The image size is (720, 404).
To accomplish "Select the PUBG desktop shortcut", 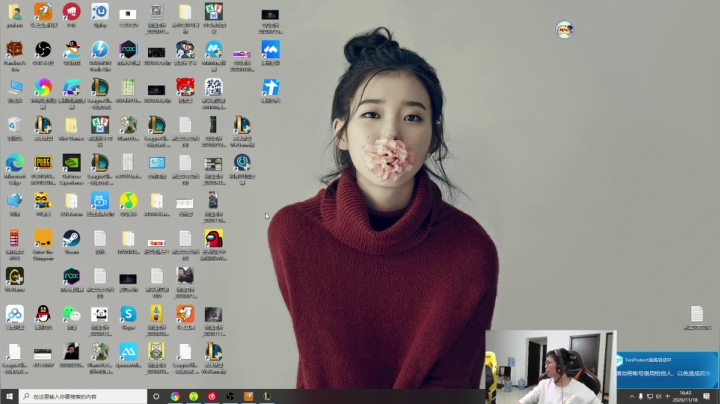I will point(43,163).
